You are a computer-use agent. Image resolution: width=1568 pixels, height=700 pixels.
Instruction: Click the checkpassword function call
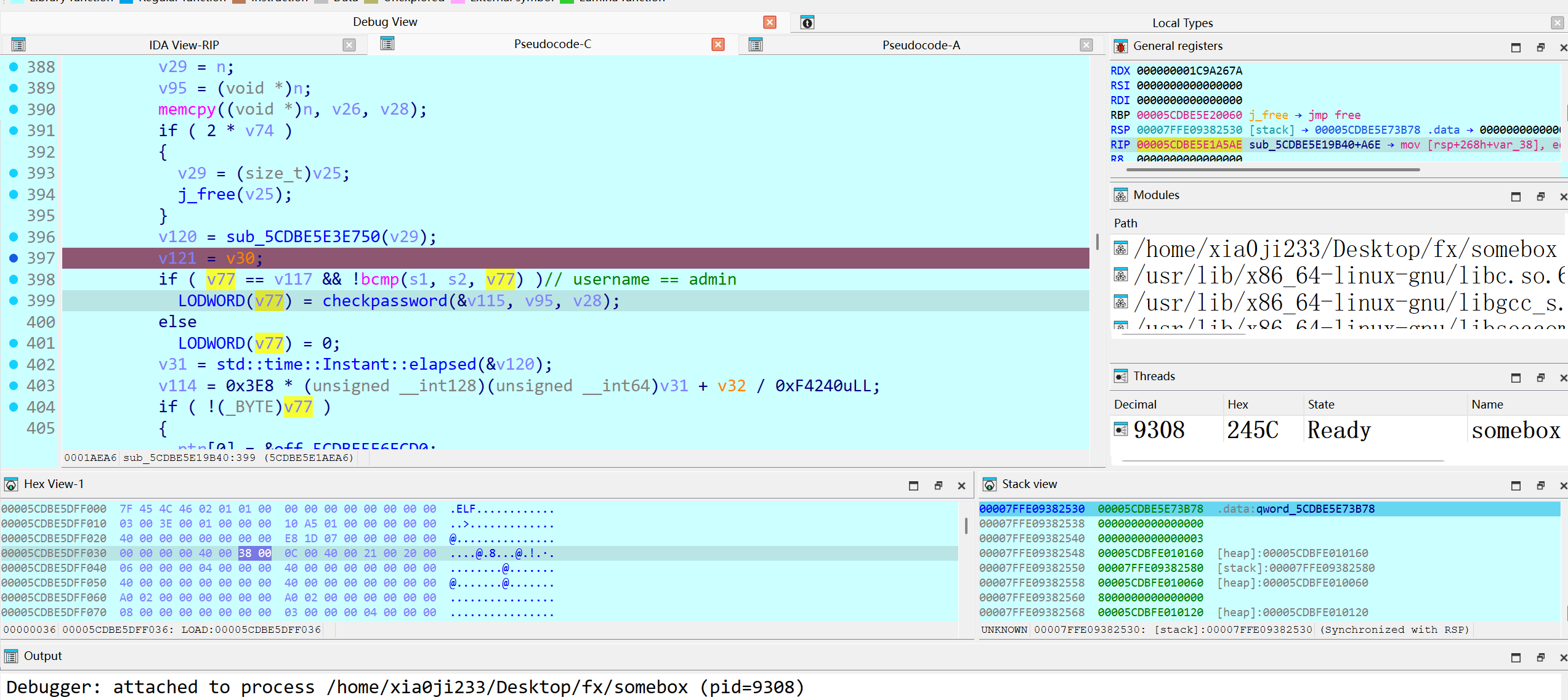(x=384, y=301)
